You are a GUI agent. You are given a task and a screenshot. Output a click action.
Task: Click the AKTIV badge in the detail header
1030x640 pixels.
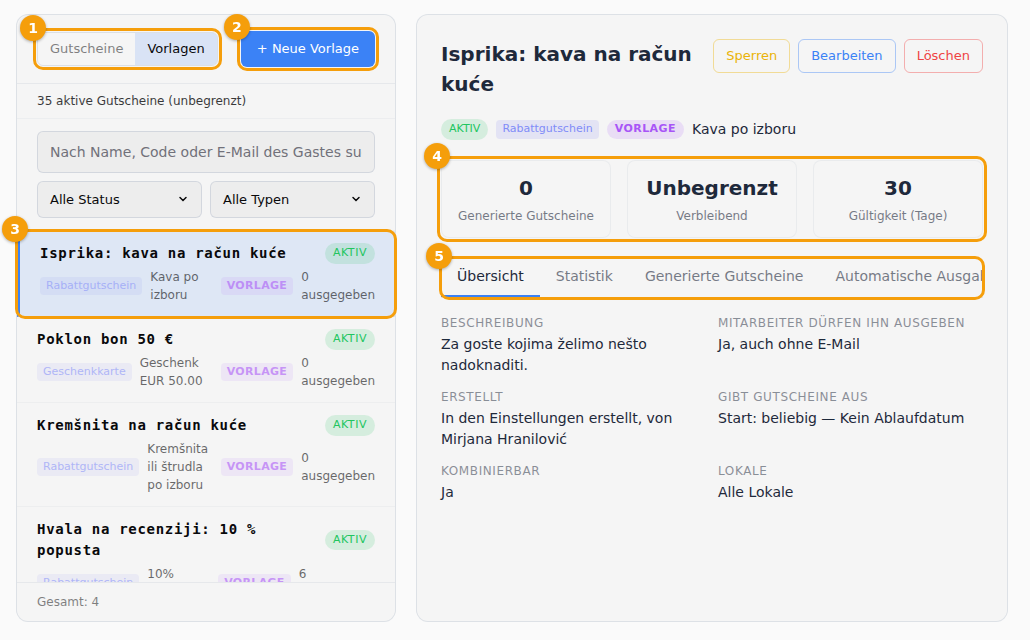(x=464, y=129)
